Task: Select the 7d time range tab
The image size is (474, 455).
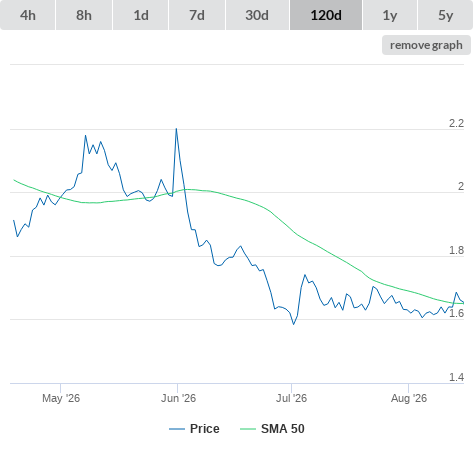Action: (197, 15)
